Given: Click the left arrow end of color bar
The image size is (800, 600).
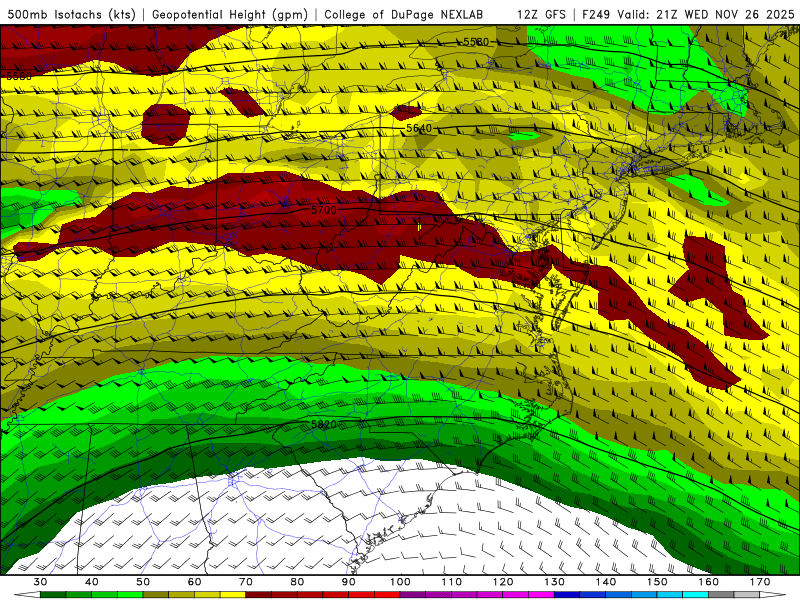Looking at the screenshot, I should tap(27, 594).
